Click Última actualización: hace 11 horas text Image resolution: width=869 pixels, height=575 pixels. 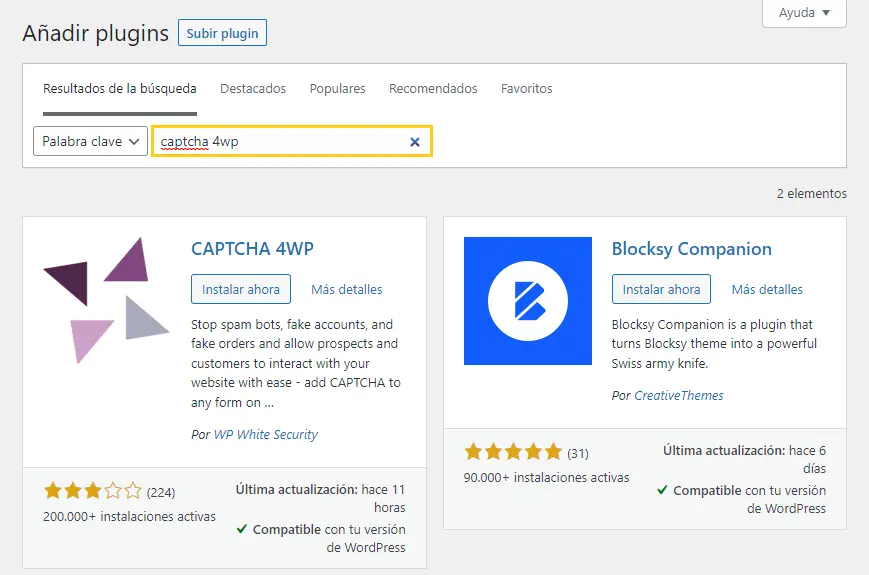(x=320, y=498)
